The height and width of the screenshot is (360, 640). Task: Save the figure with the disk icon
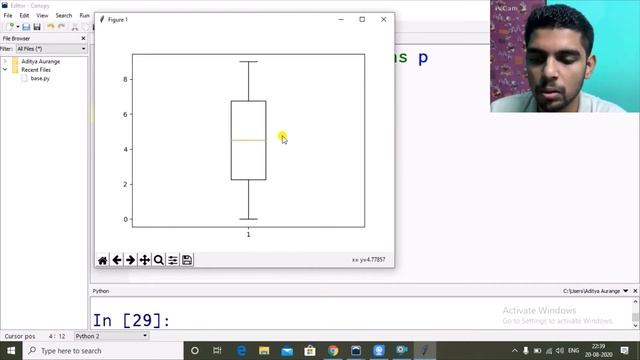[187, 260]
